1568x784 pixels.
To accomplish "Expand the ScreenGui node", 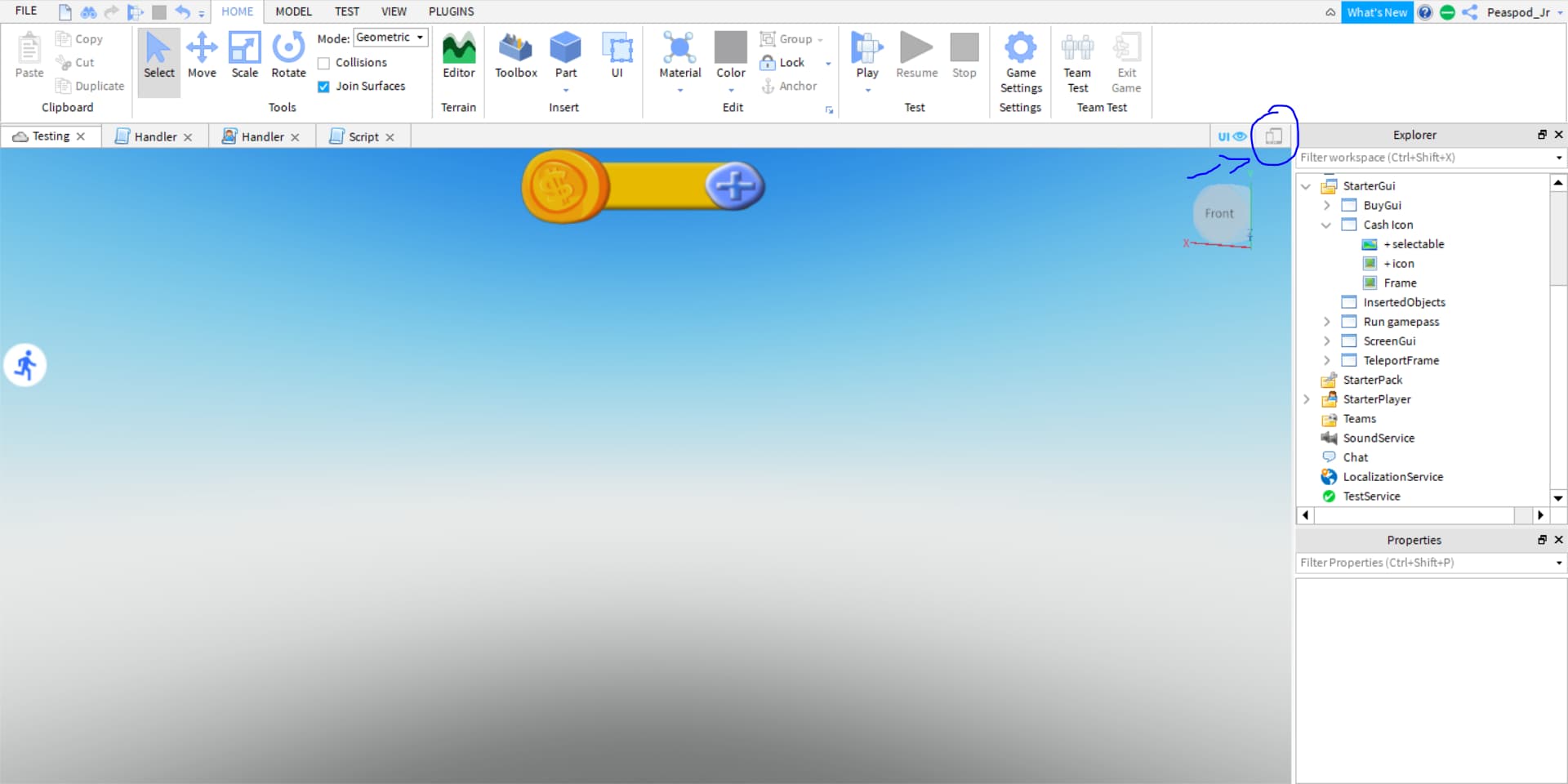I will (1326, 341).
